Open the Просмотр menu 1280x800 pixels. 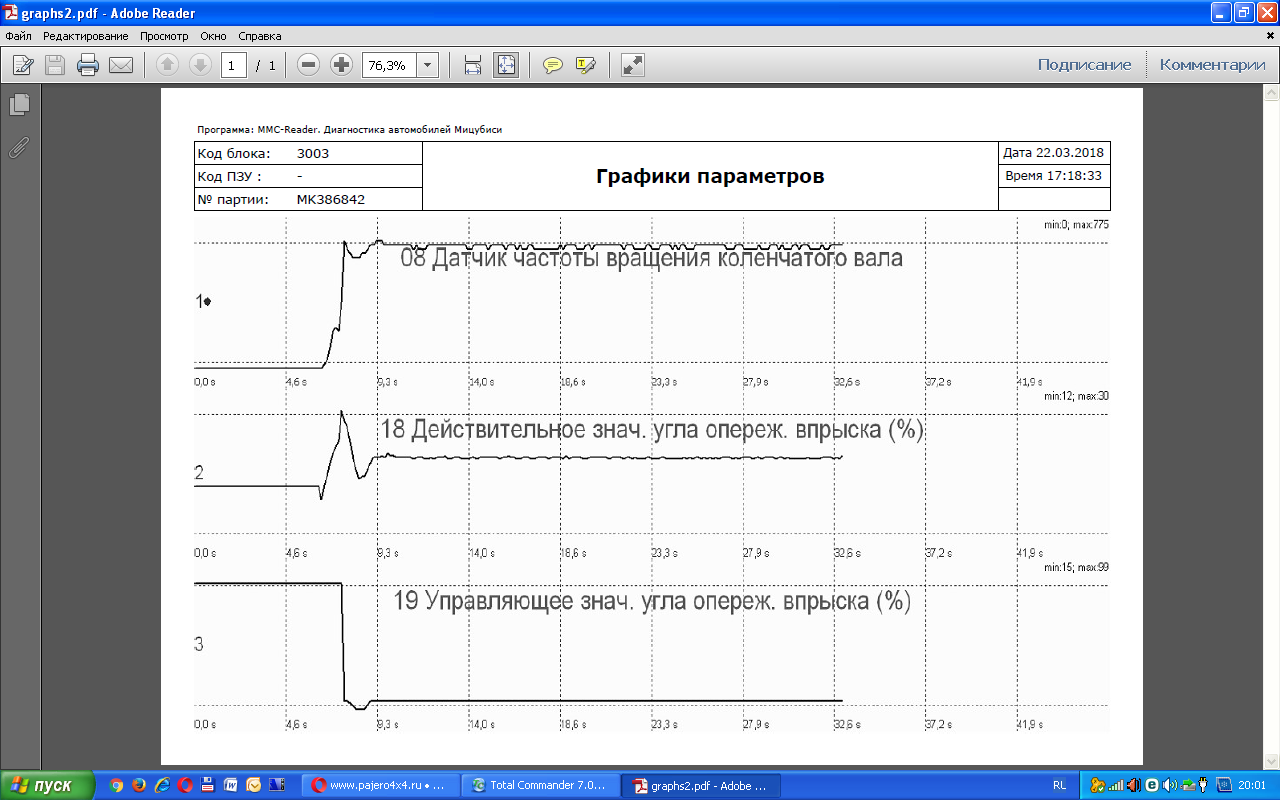click(164, 36)
